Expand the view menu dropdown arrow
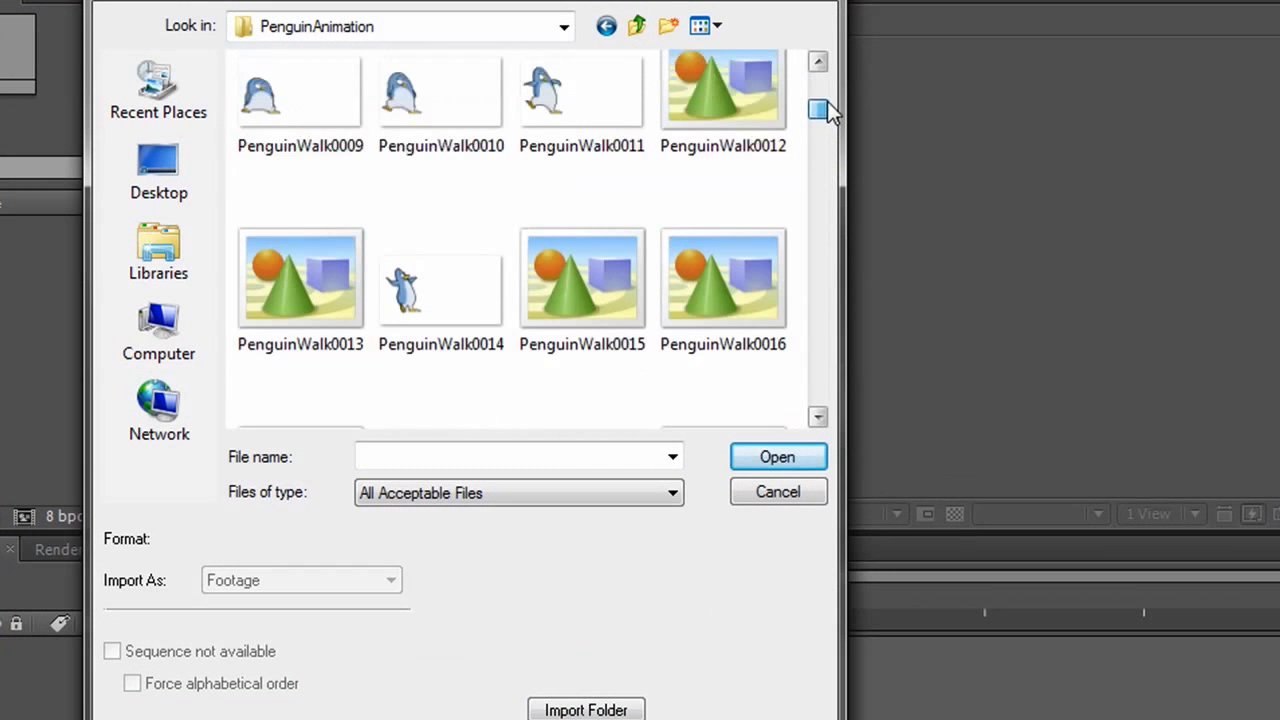The image size is (1280, 720). [717, 26]
